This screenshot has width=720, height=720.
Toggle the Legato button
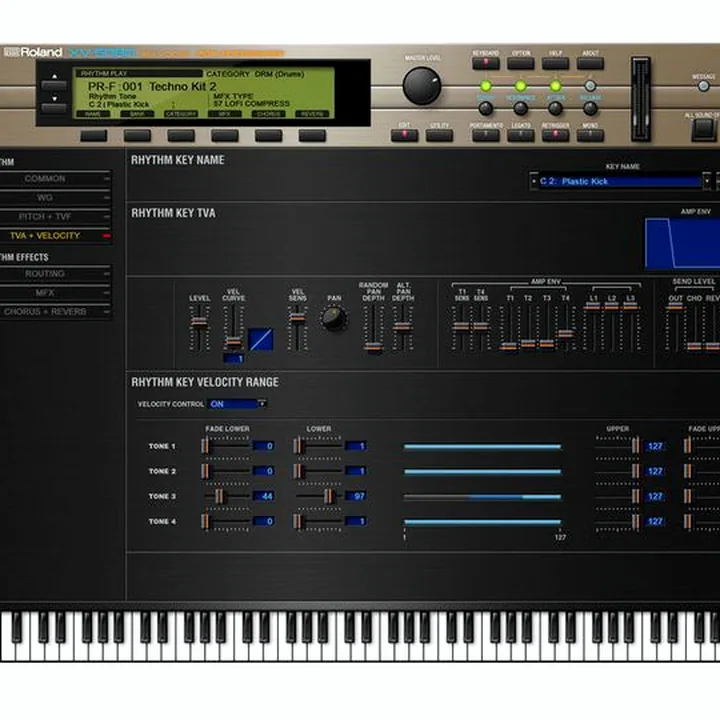pyautogui.click(x=520, y=135)
